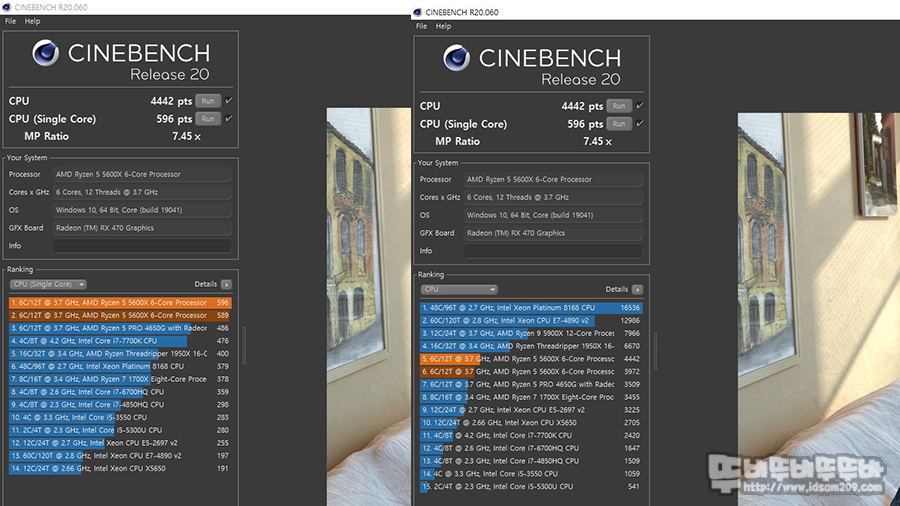
Task: Toggle CPU test checkbox in right window
Action: 639,106
